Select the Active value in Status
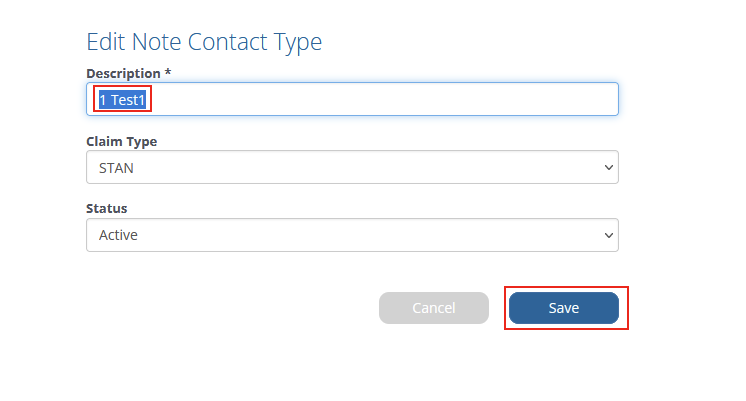This screenshot has width=746, height=401. [x=118, y=235]
